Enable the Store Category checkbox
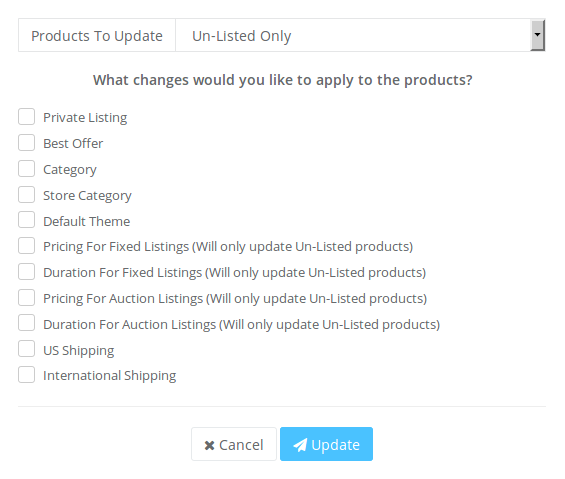 27,195
